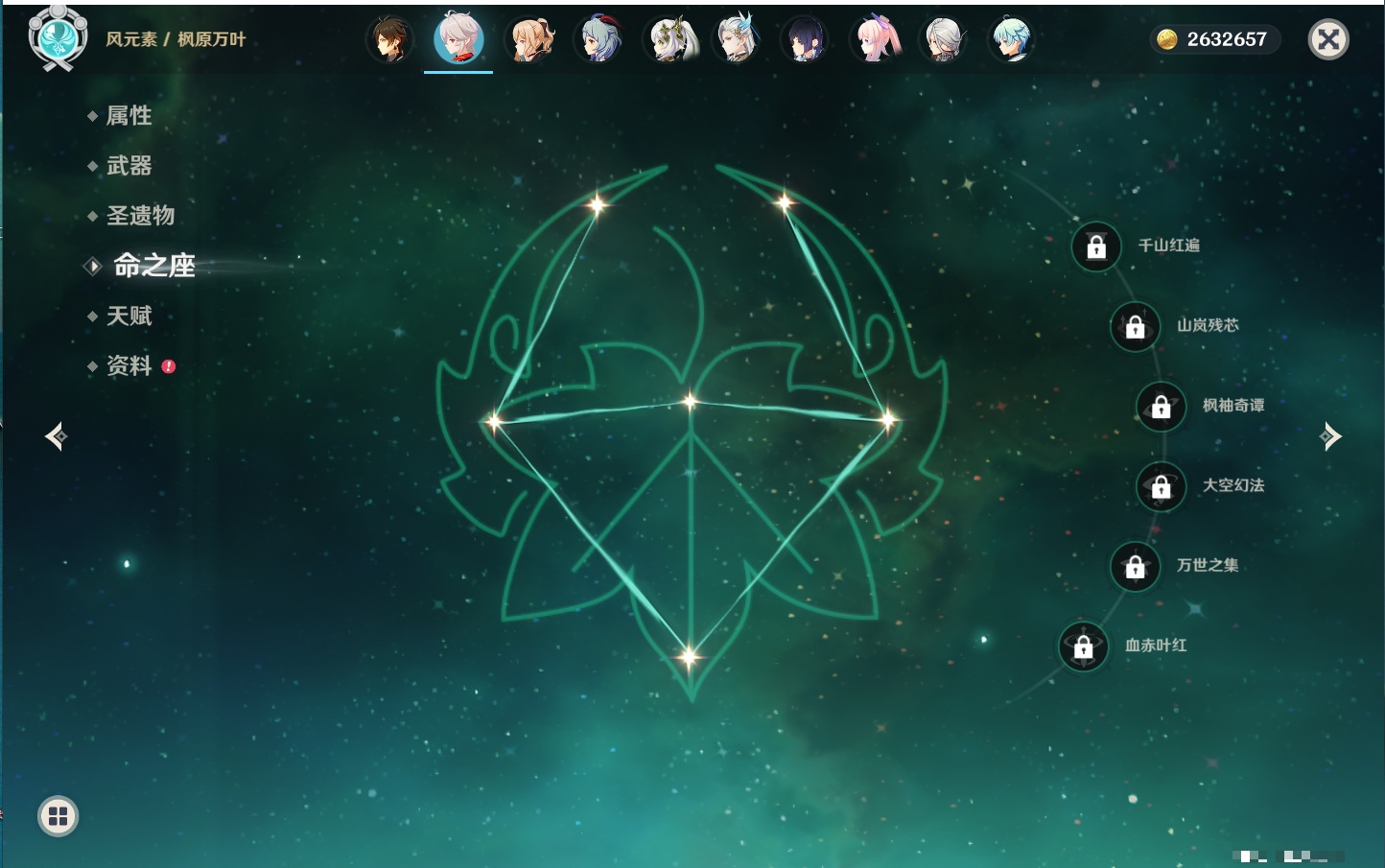Select the blue-haired Ganyu portrait with red horns

pyautogui.click(x=599, y=40)
